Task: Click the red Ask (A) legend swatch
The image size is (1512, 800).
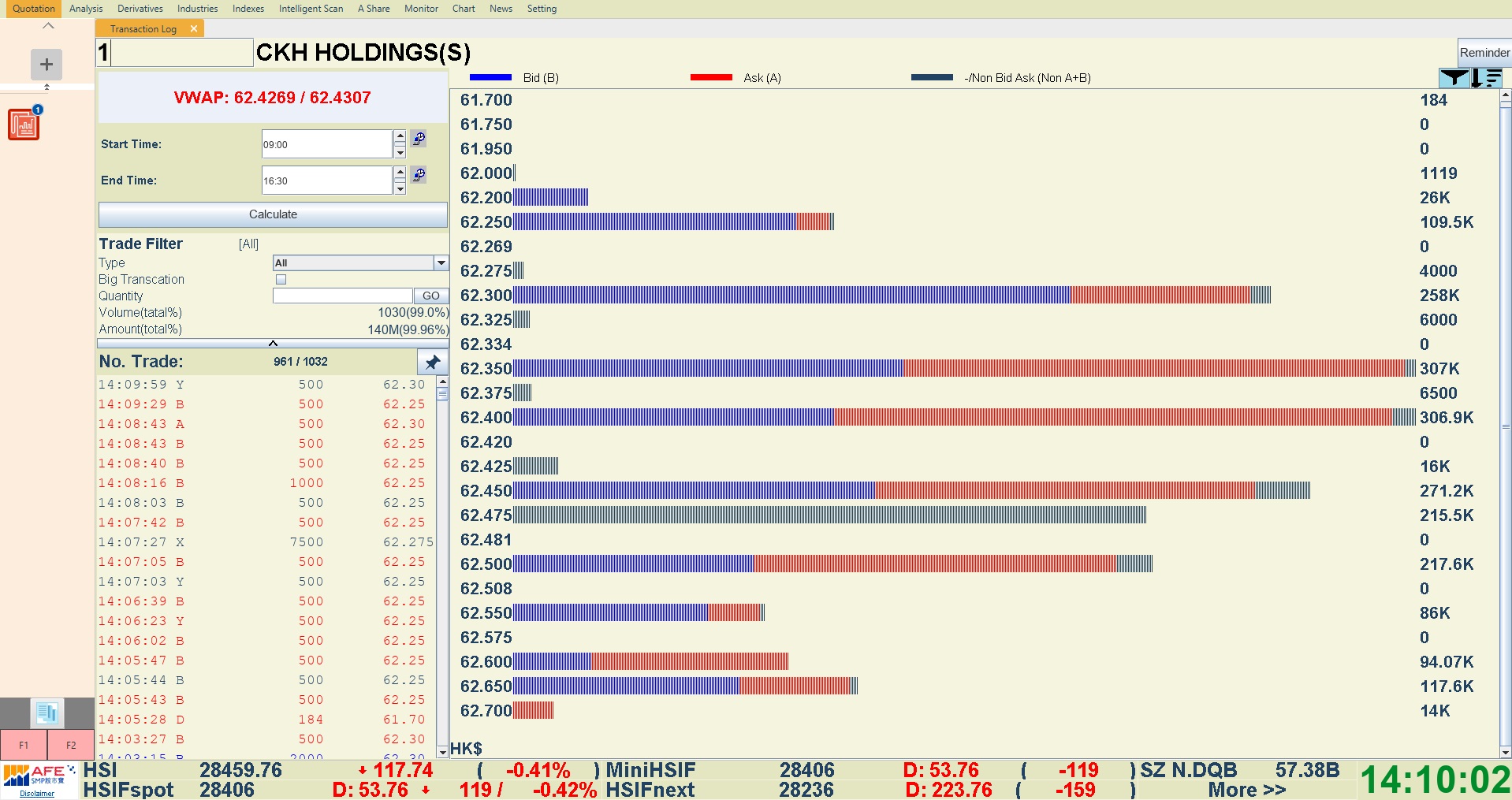Action: 712,77
